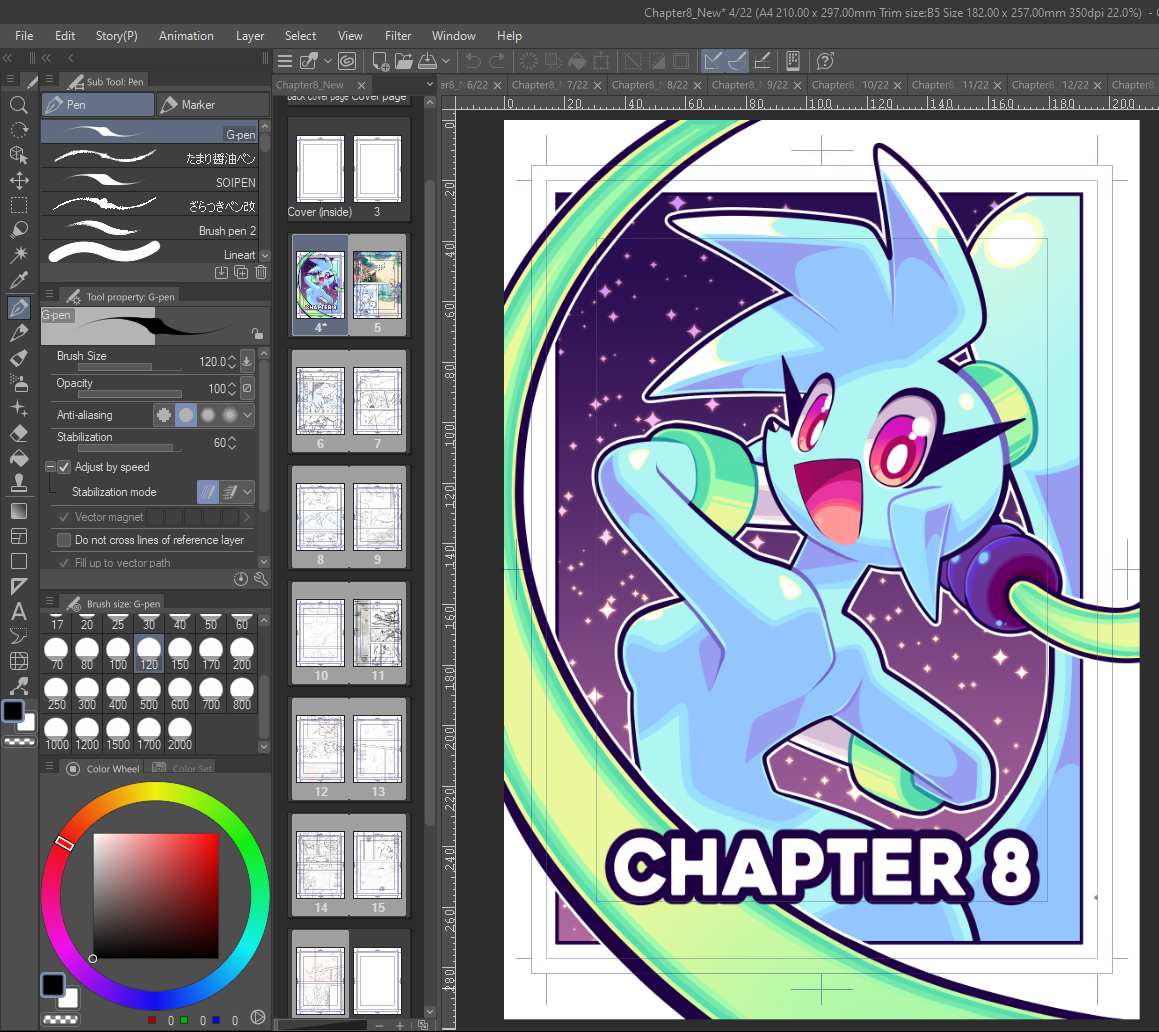The image size is (1159, 1032).
Task: Toggle the Adjust by speed checkbox
Action: pyautogui.click(x=64, y=466)
